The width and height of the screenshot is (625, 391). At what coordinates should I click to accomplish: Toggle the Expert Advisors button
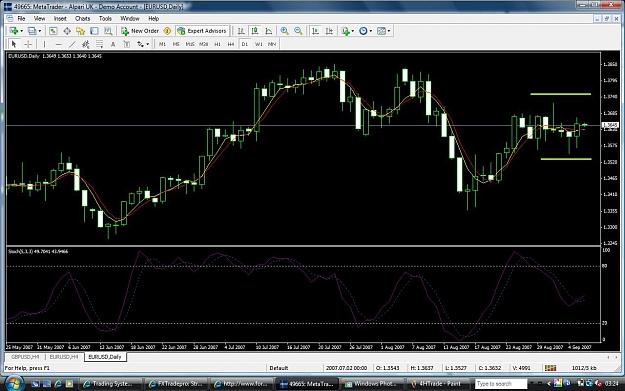202,31
